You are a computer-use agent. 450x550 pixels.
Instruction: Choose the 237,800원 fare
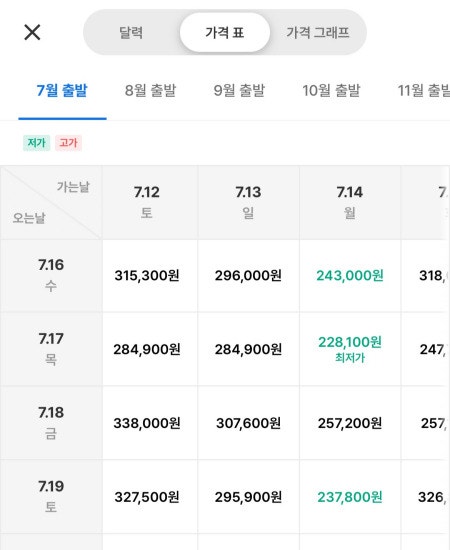coord(350,497)
